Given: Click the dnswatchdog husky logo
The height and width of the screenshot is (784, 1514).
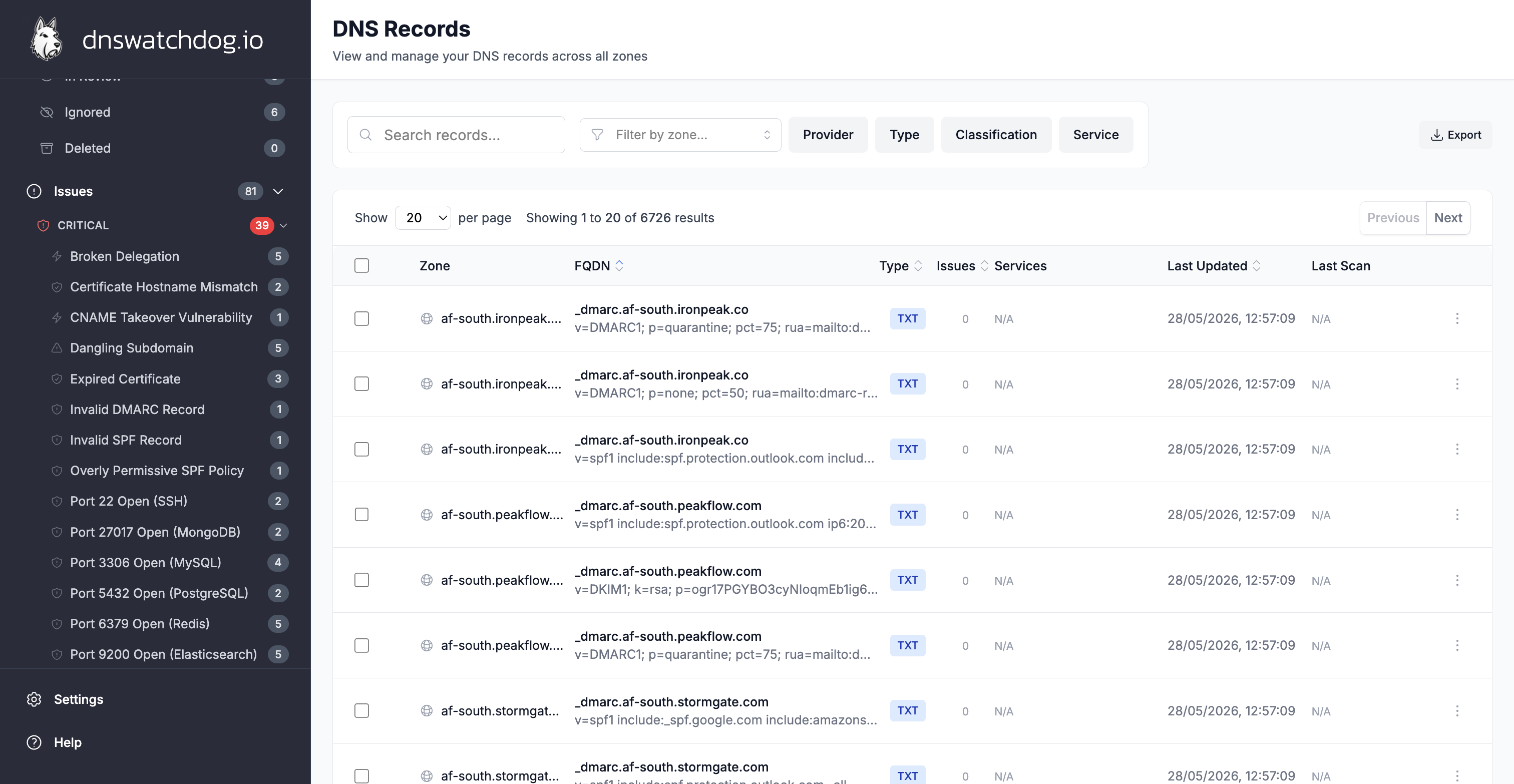Looking at the screenshot, I should pos(46,39).
